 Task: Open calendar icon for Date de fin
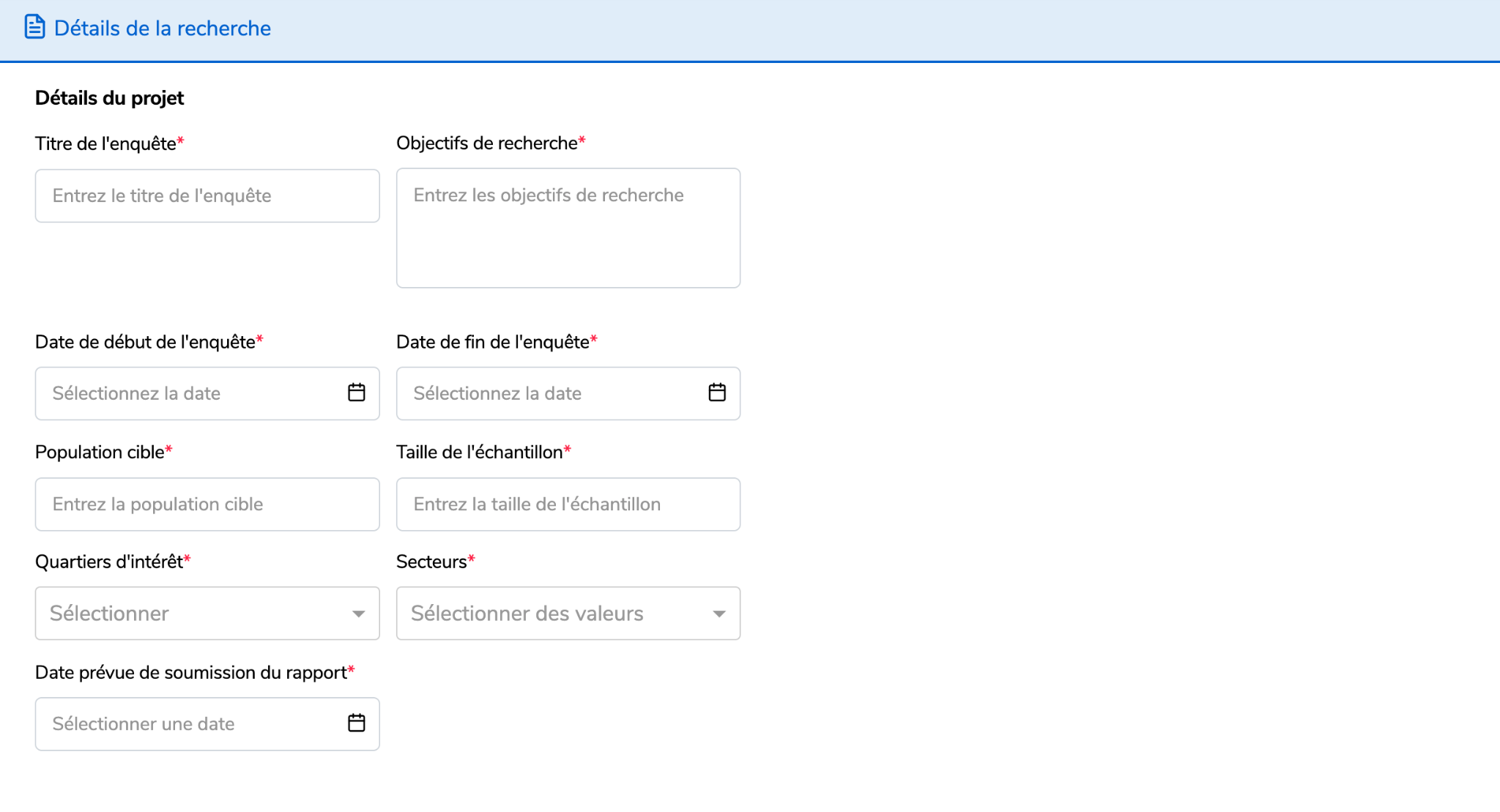tap(717, 392)
